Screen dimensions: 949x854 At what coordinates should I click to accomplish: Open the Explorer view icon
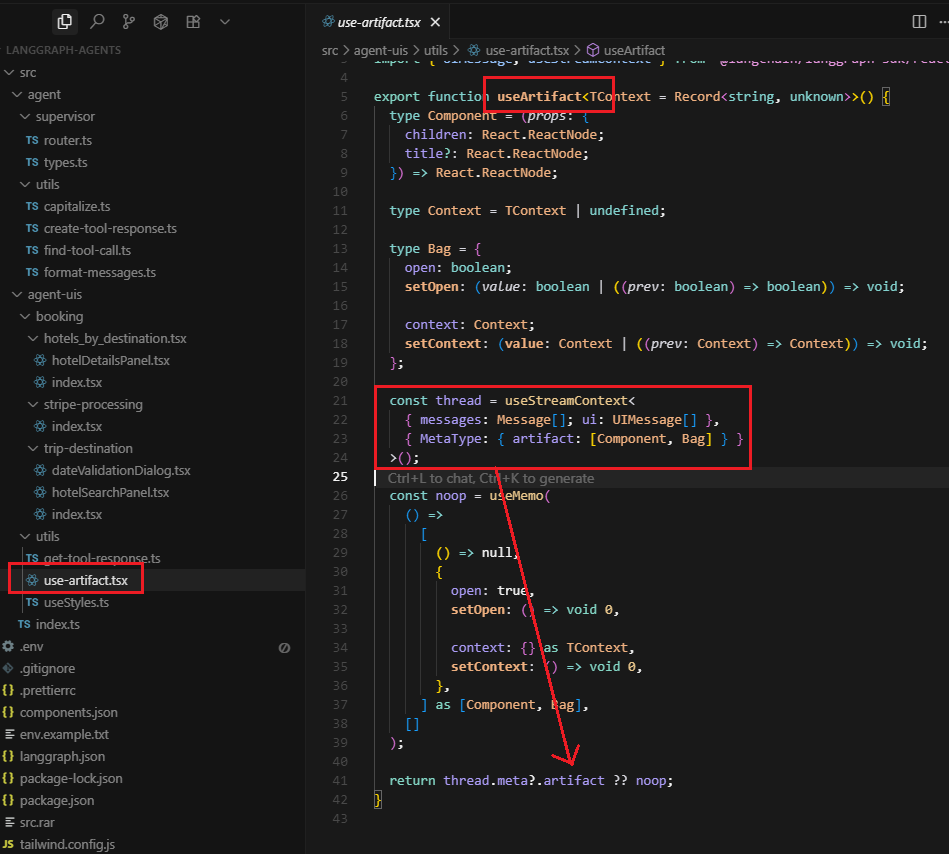(x=65, y=21)
